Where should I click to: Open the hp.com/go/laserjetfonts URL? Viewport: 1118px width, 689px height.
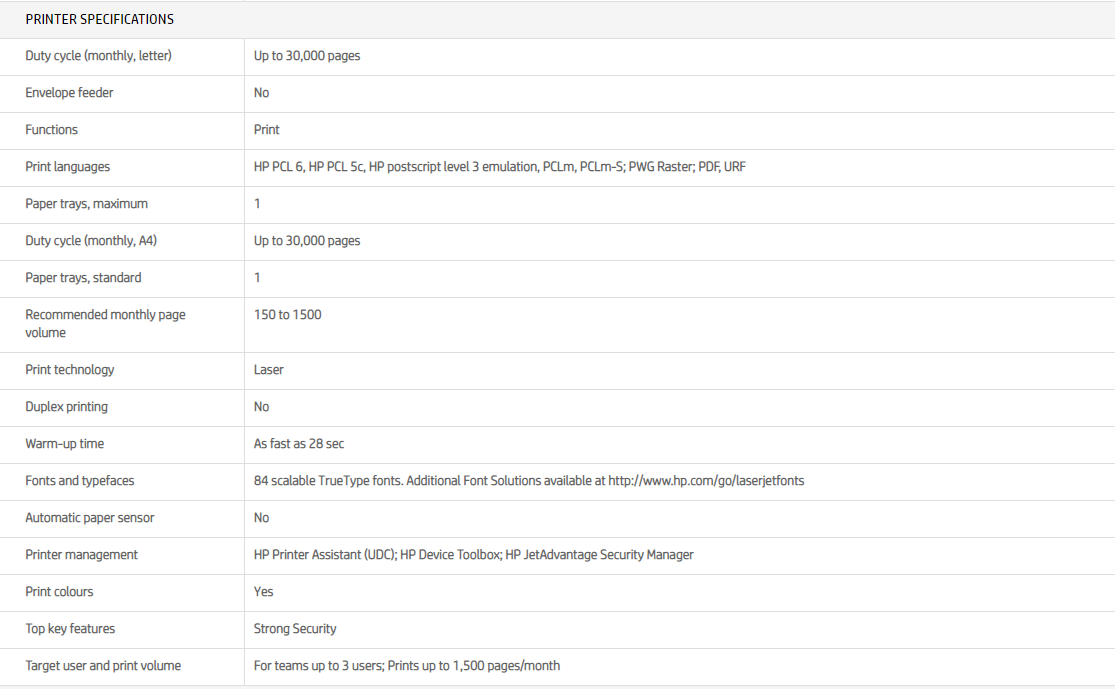point(706,481)
